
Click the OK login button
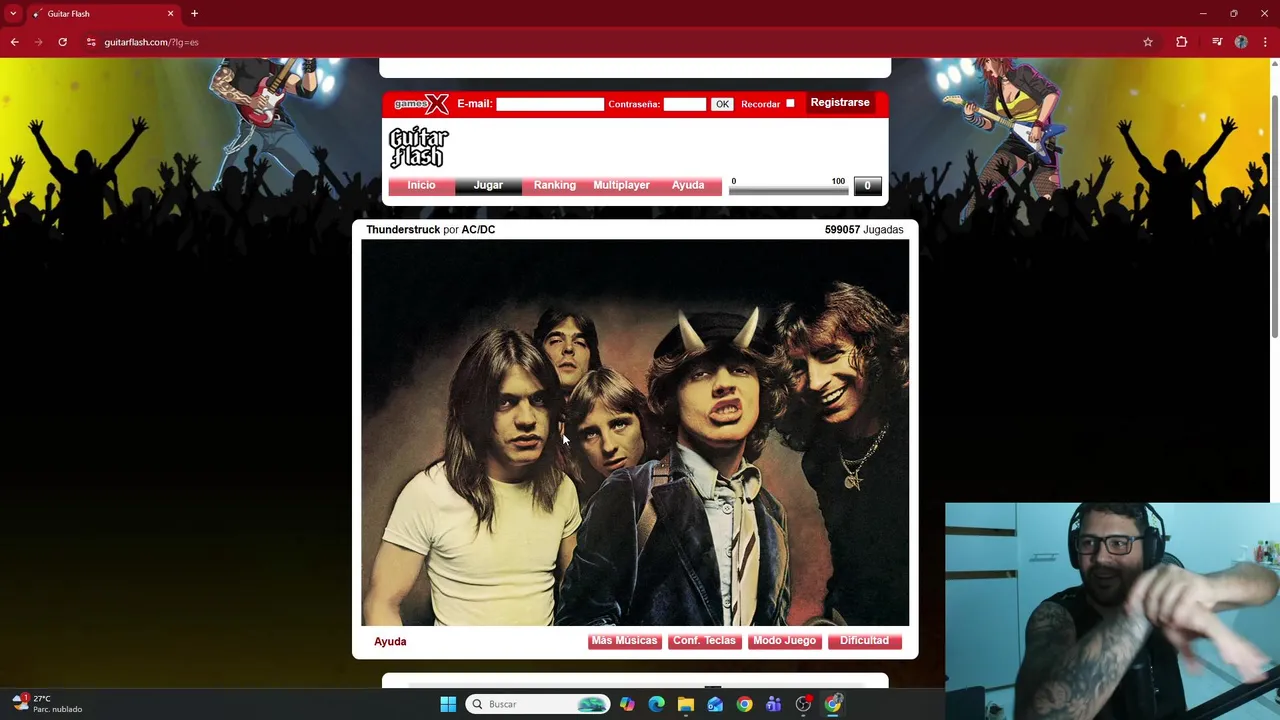pos(722,104)
